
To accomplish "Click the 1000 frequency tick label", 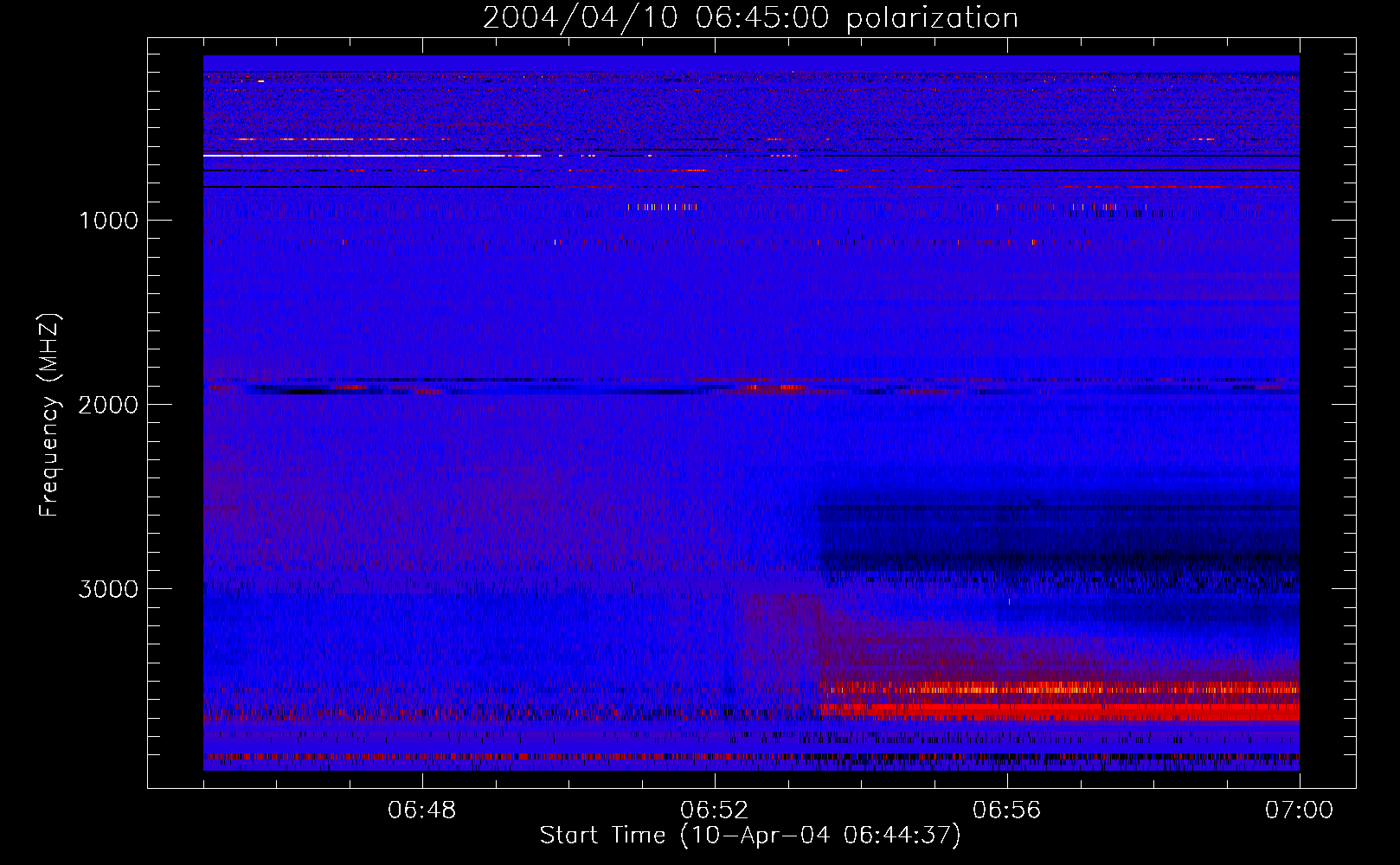I will tap(108, 221).
